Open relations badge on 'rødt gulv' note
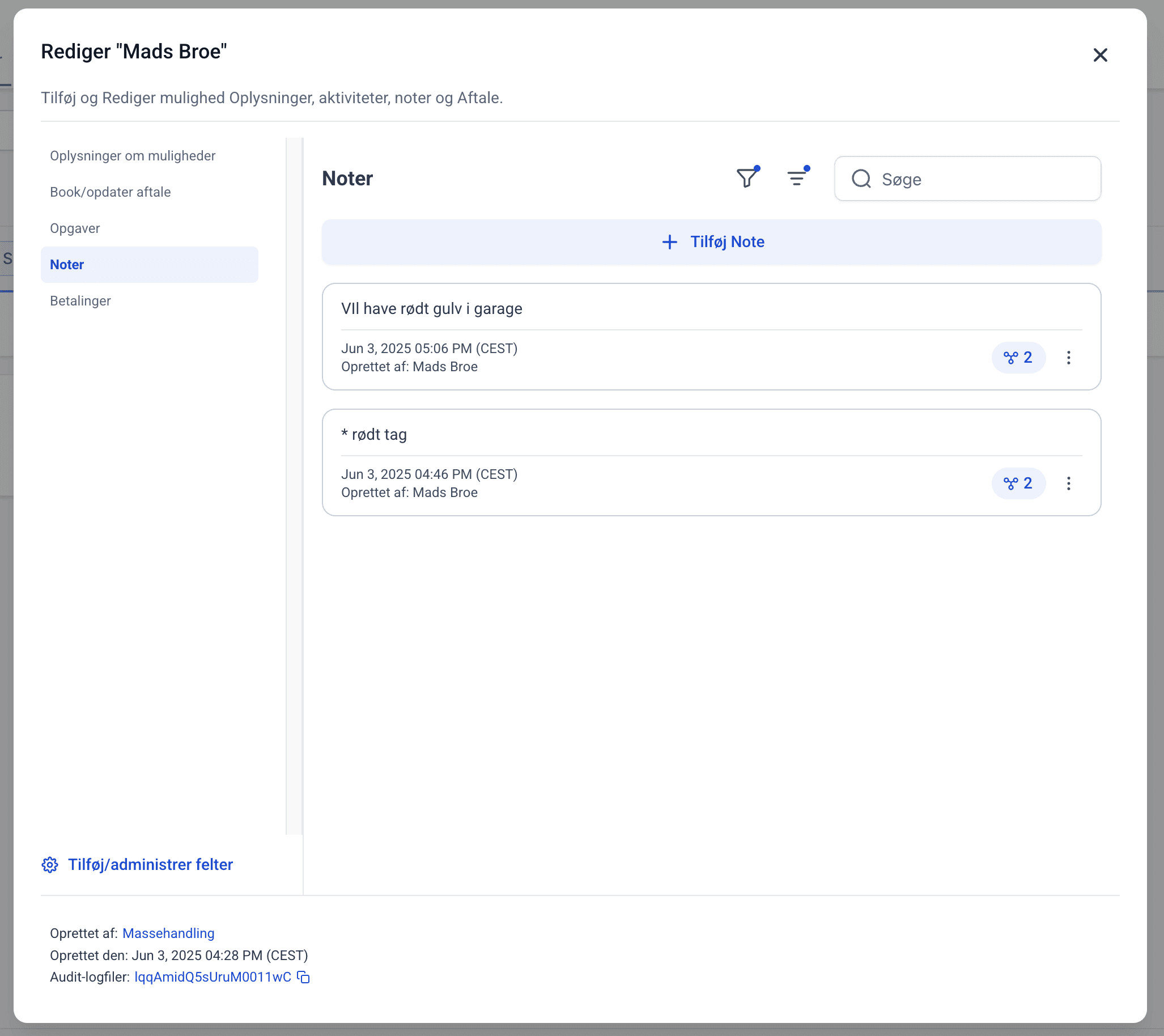The height and width of the screenshot is (1036, 1164). click(x=1018, y=358)
